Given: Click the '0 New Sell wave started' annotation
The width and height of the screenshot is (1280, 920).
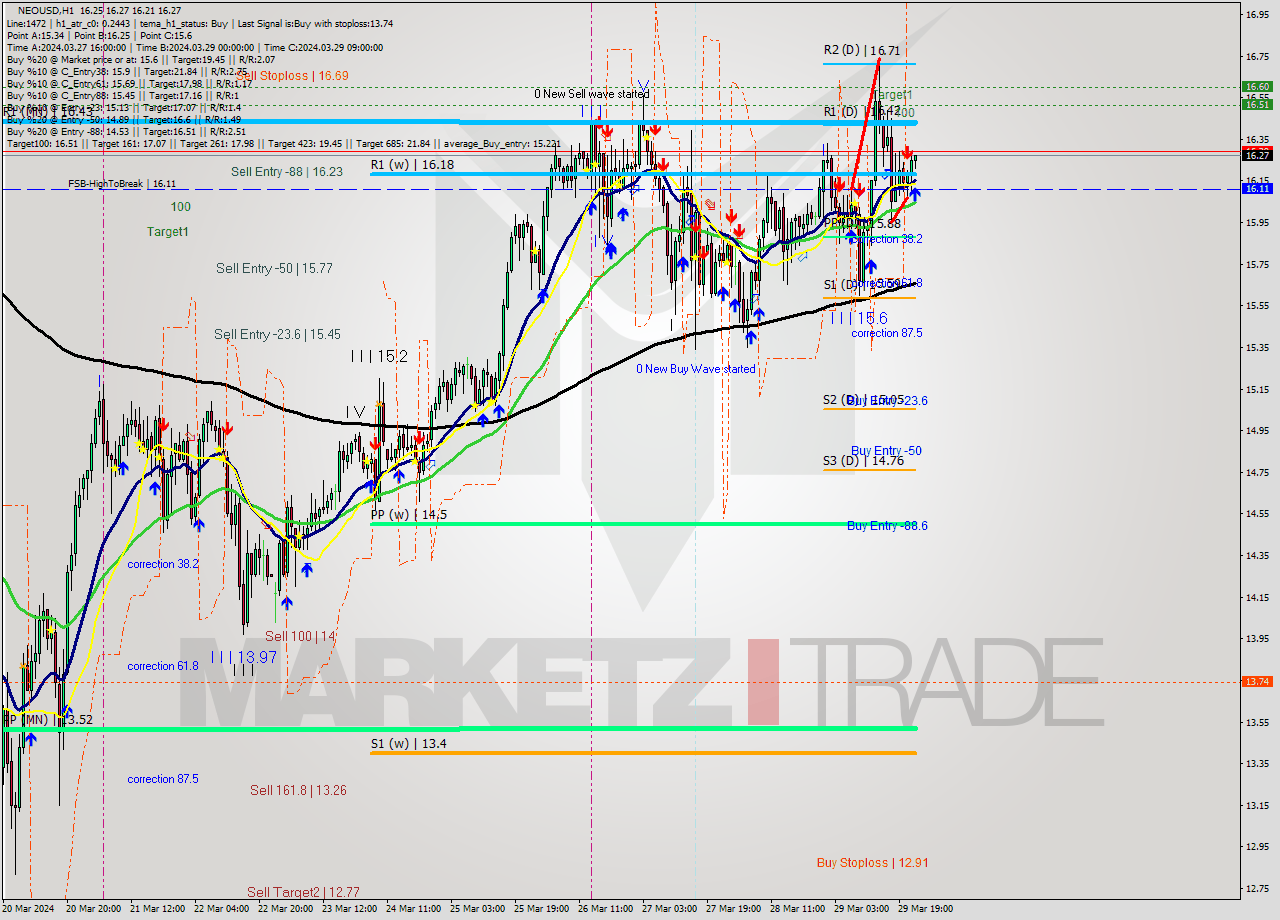Looking at the screenshot, I should pyautogui.click(x=591, y=94).
